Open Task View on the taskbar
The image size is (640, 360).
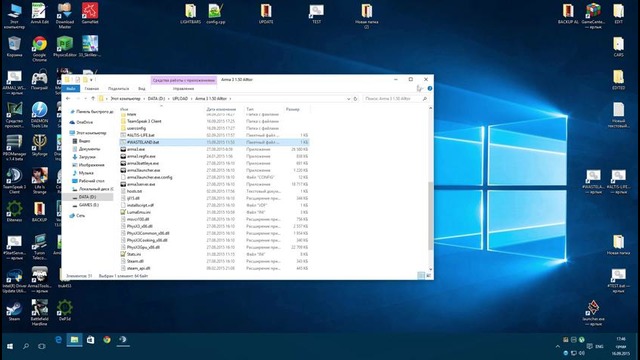tap(42, 346)
